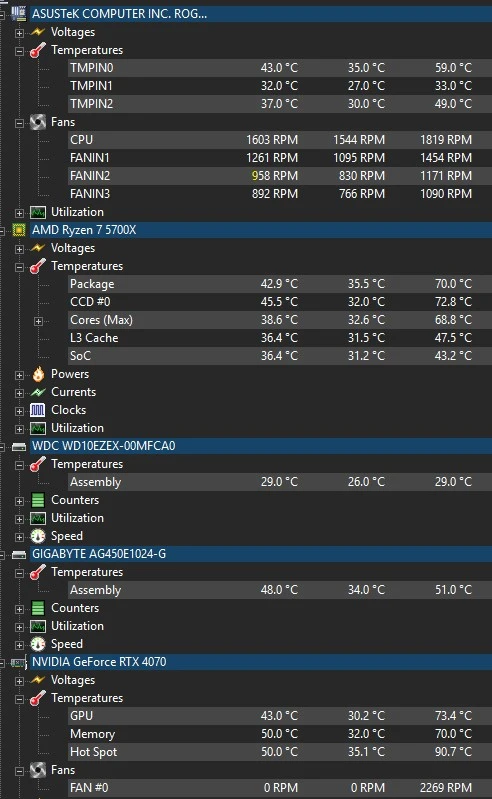Select the Hot Spot temperature row
The width and height of the screenshot is (492, 799).
click(280, 752)
